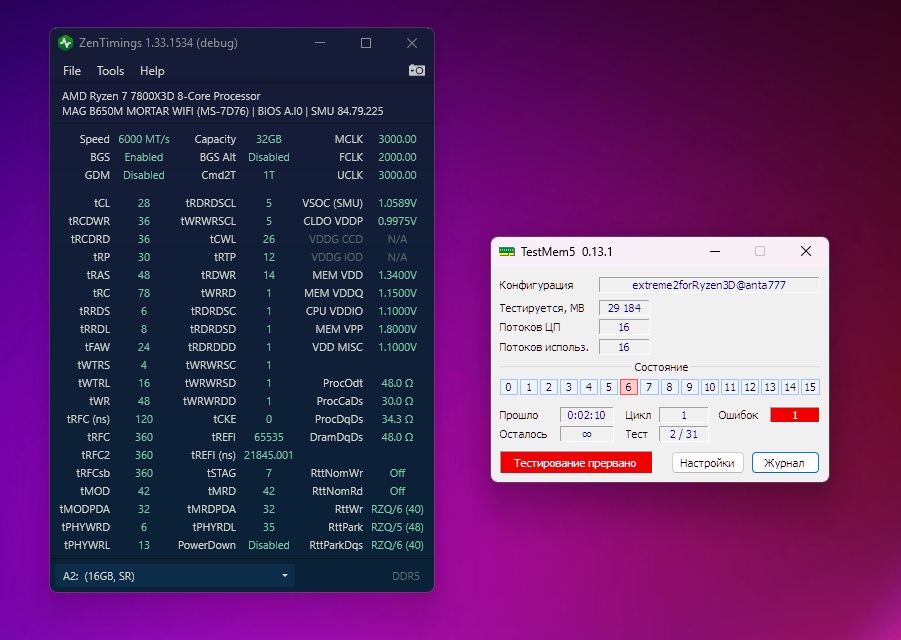The image size is (901, 640).
Task: Click thread status box 15
Action: tap(810, 387)
